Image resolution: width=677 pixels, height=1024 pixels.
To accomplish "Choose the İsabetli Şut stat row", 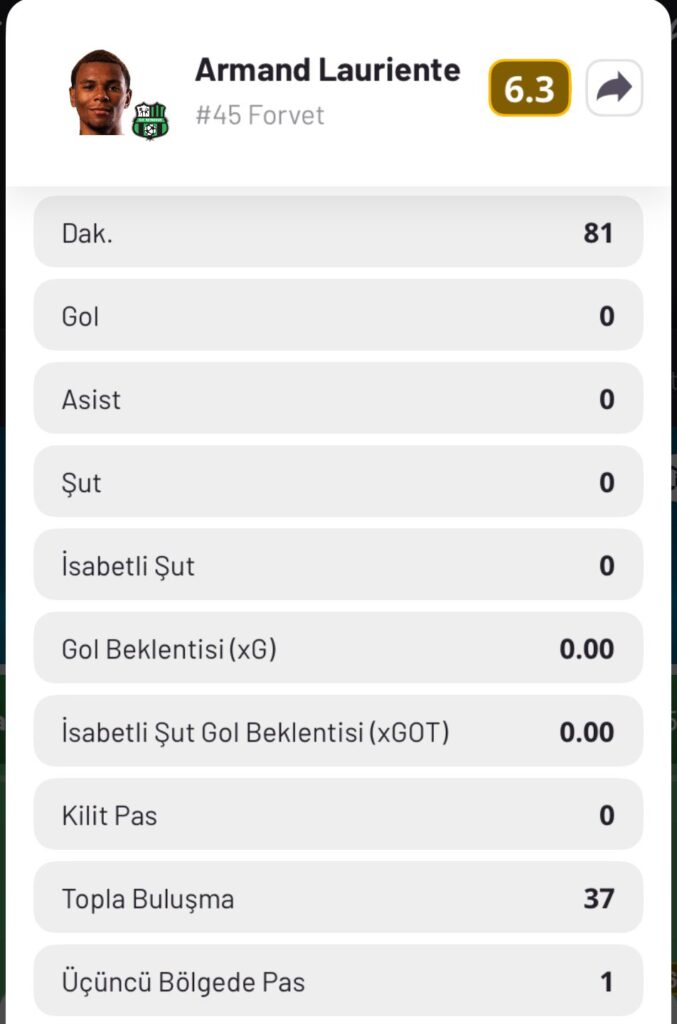I will click(x=338, y=566).
